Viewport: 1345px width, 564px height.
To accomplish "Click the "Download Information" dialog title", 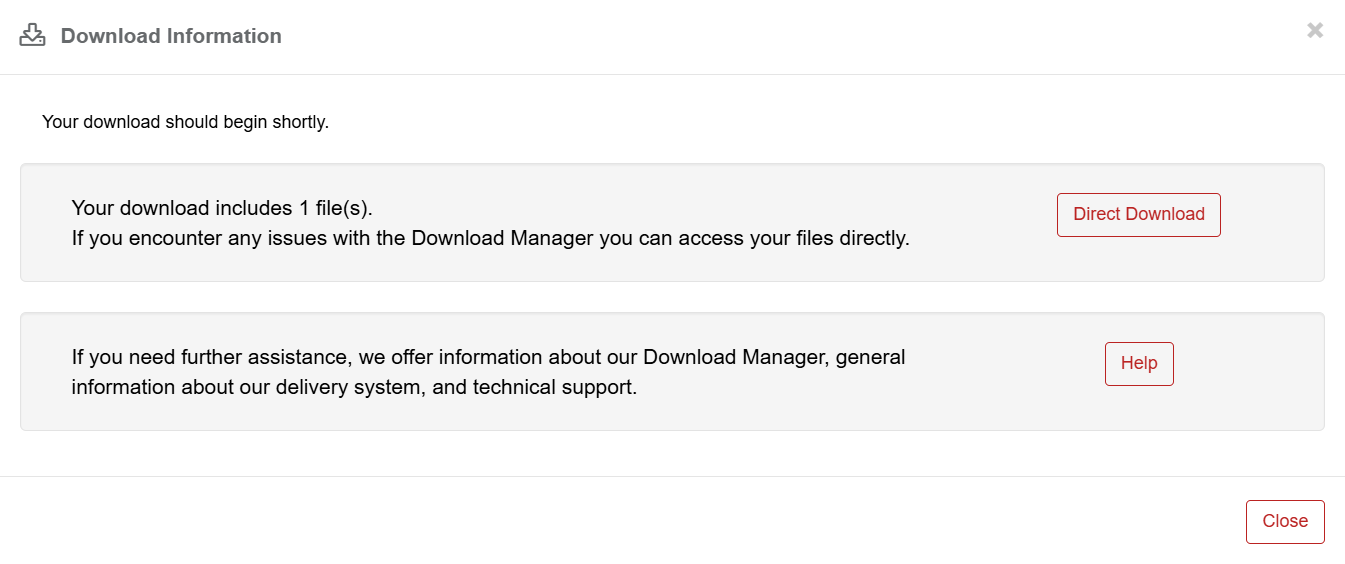I will (x=171, y=36).
